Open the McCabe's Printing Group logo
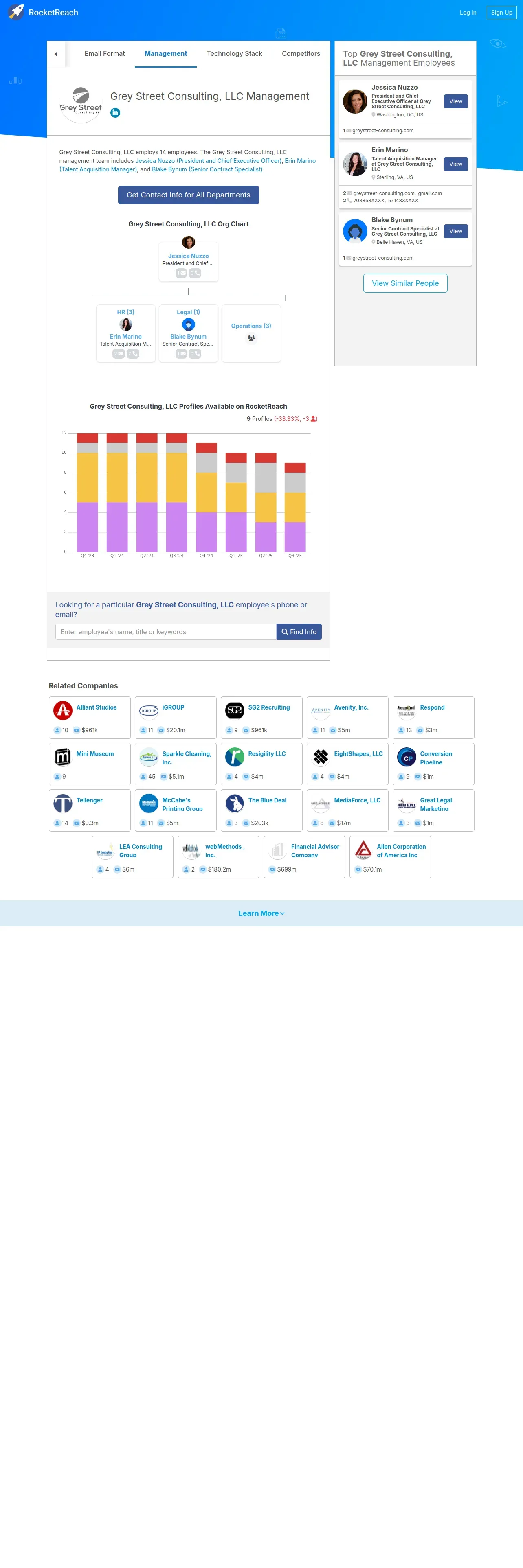 tap(149, 804)
